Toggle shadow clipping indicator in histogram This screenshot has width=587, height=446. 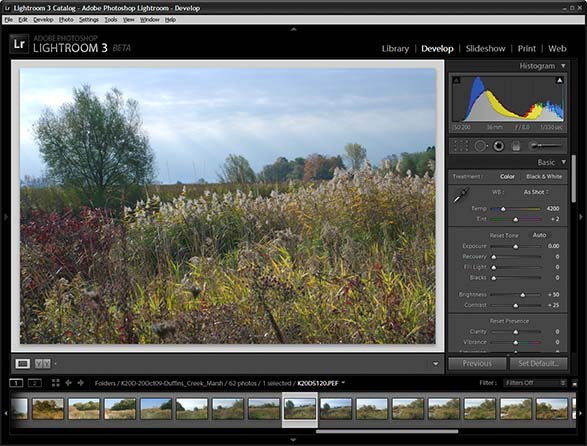tap(456, 80)
